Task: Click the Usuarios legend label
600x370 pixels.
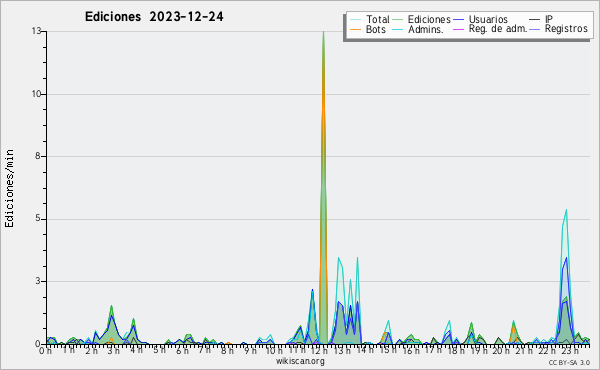Action: 488,19
